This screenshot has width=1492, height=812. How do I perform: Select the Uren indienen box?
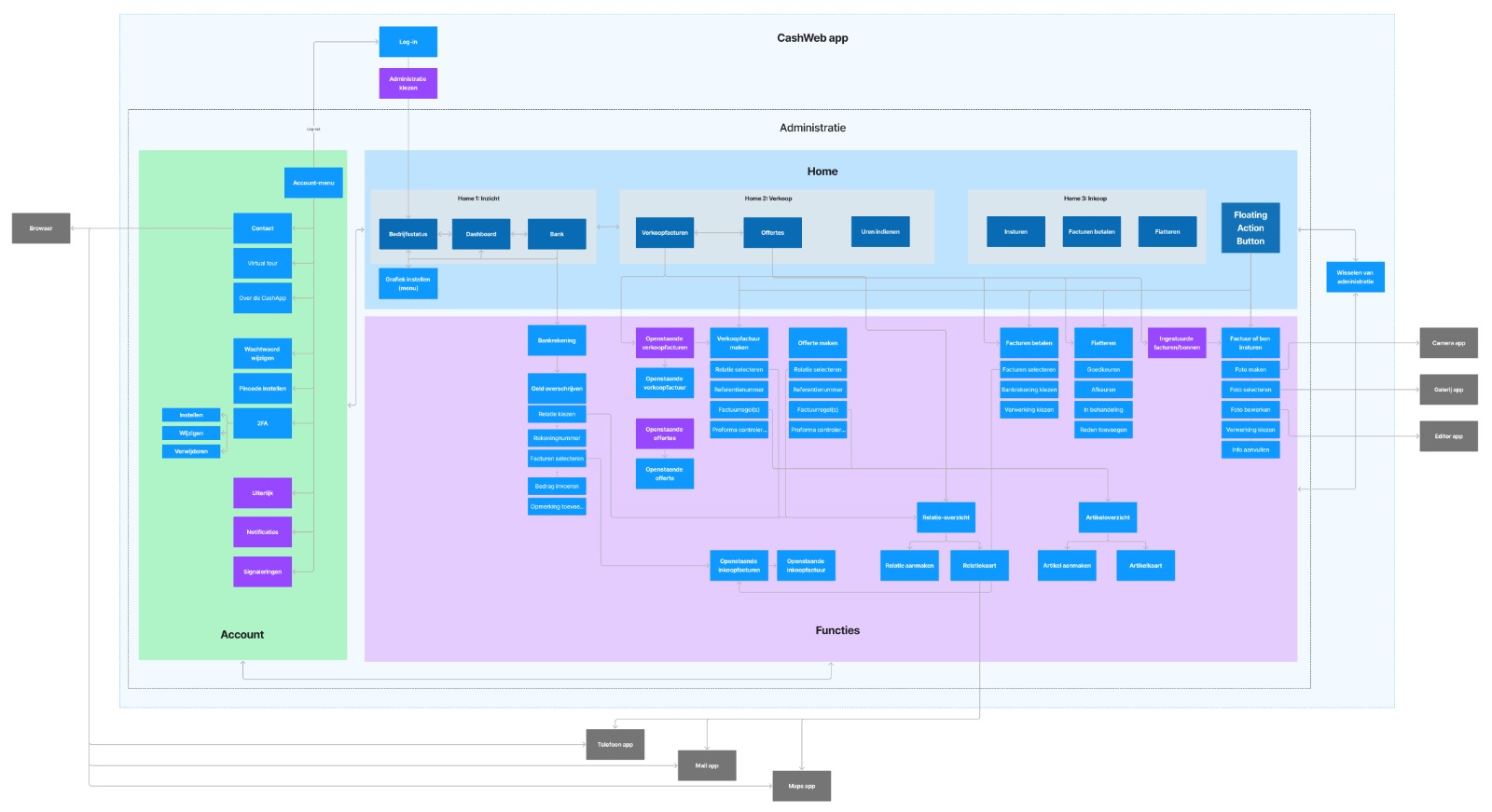880,232
